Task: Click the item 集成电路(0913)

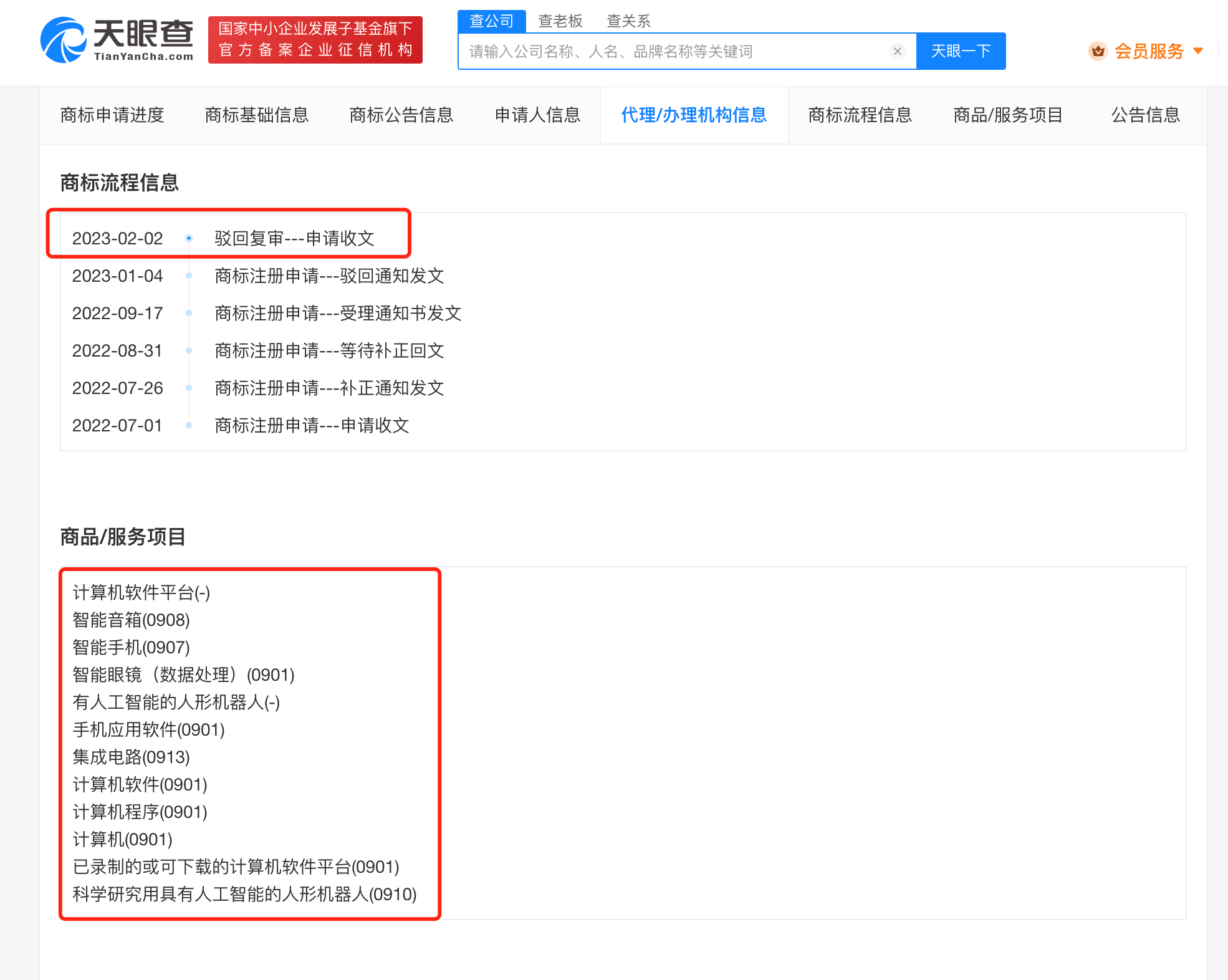Action: [132, 757]
